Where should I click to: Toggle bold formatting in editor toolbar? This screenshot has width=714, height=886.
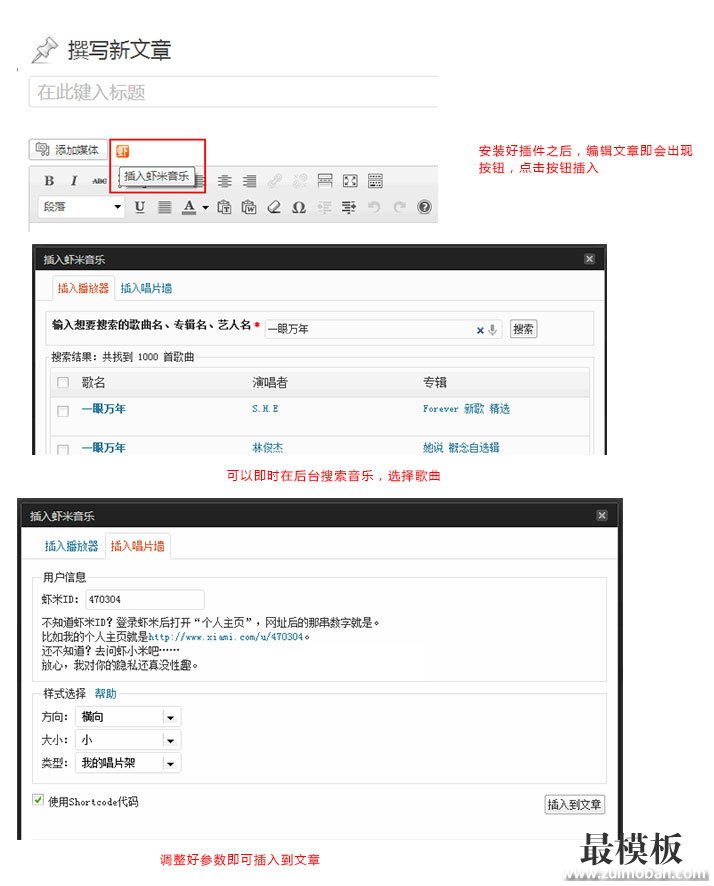pyautogui.click(x=49, y=181)
